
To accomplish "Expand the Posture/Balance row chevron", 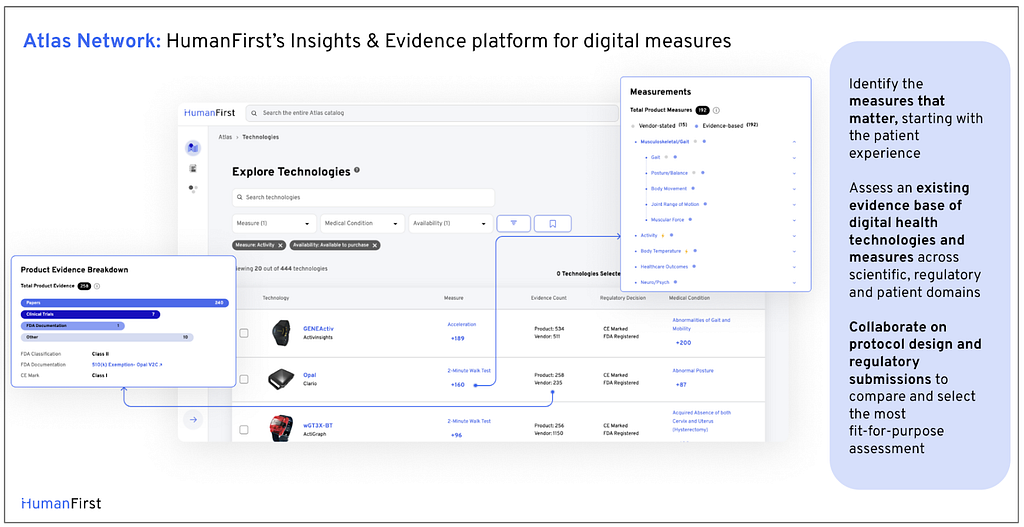I will tap(794, 173).
